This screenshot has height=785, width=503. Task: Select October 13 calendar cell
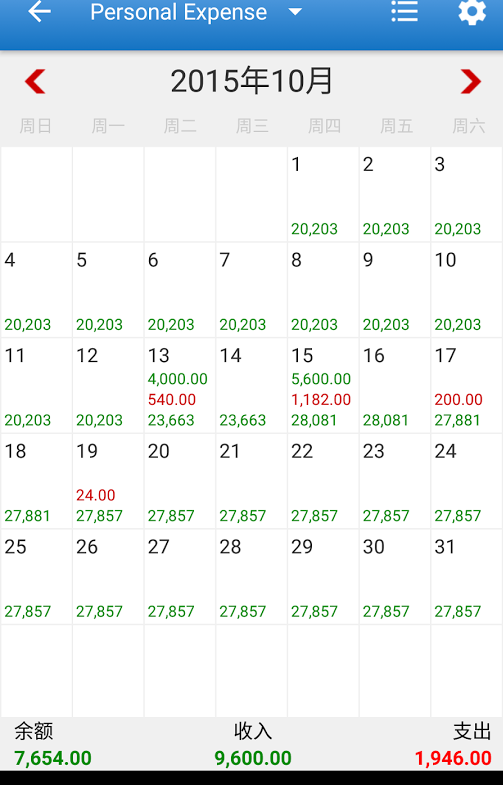(x=180, y=385)
